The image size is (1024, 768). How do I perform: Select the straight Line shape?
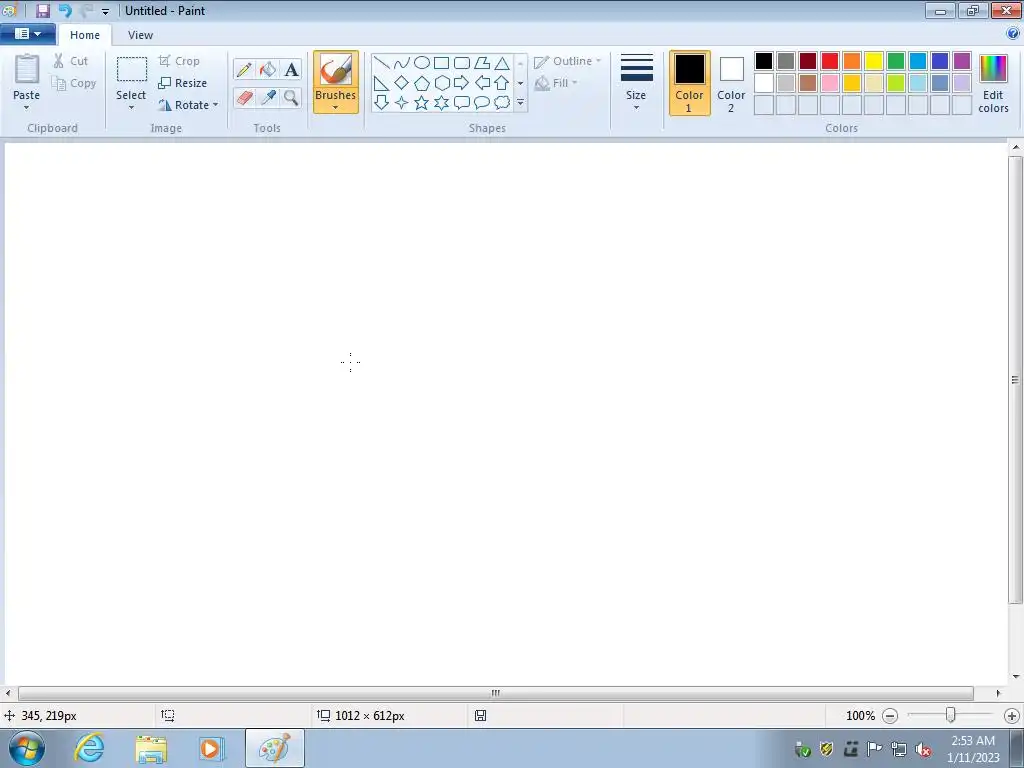[x=381, y=63]
